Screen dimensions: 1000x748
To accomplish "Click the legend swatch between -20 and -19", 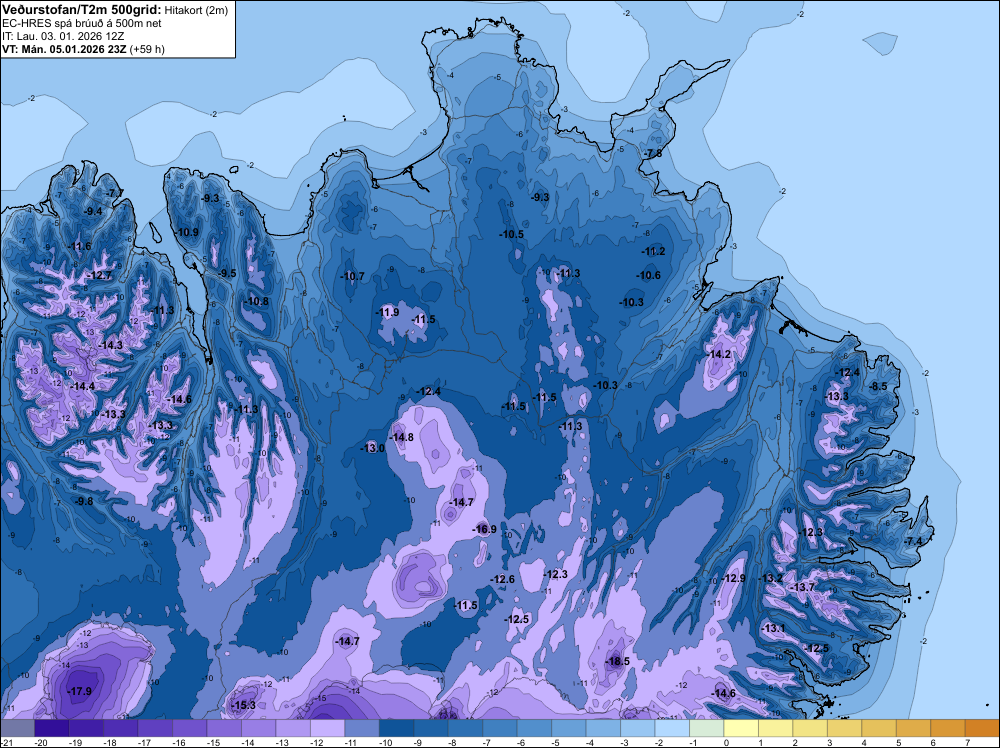I will coord(52,728).
